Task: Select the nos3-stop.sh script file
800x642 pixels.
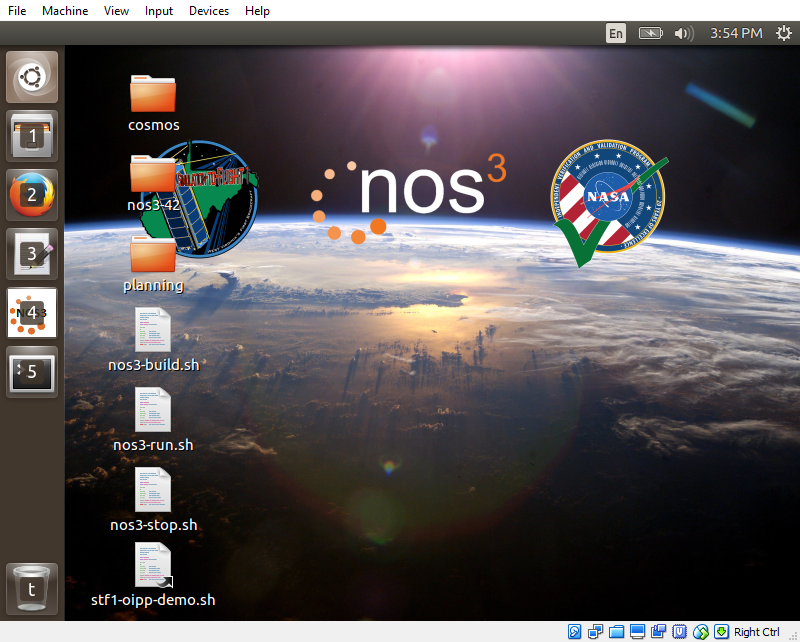Action: [x=153, y=501]
